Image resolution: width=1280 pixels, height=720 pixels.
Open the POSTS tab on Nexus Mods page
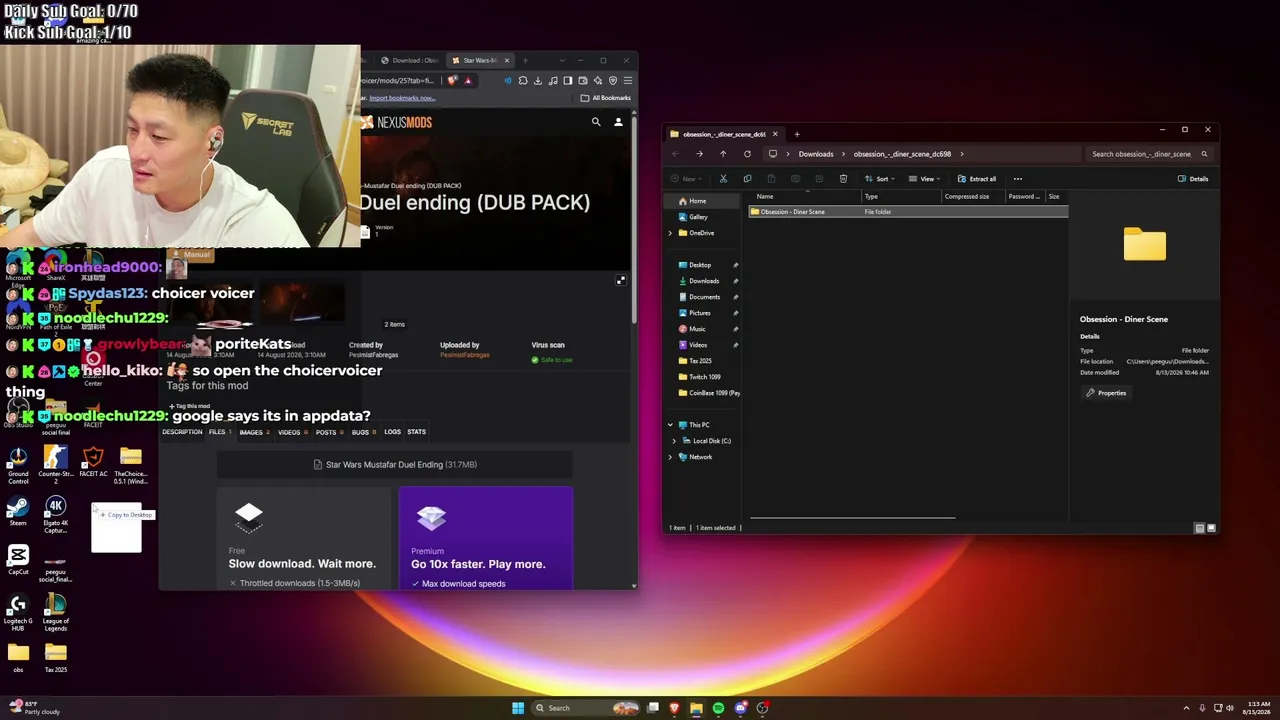[330, 432]
